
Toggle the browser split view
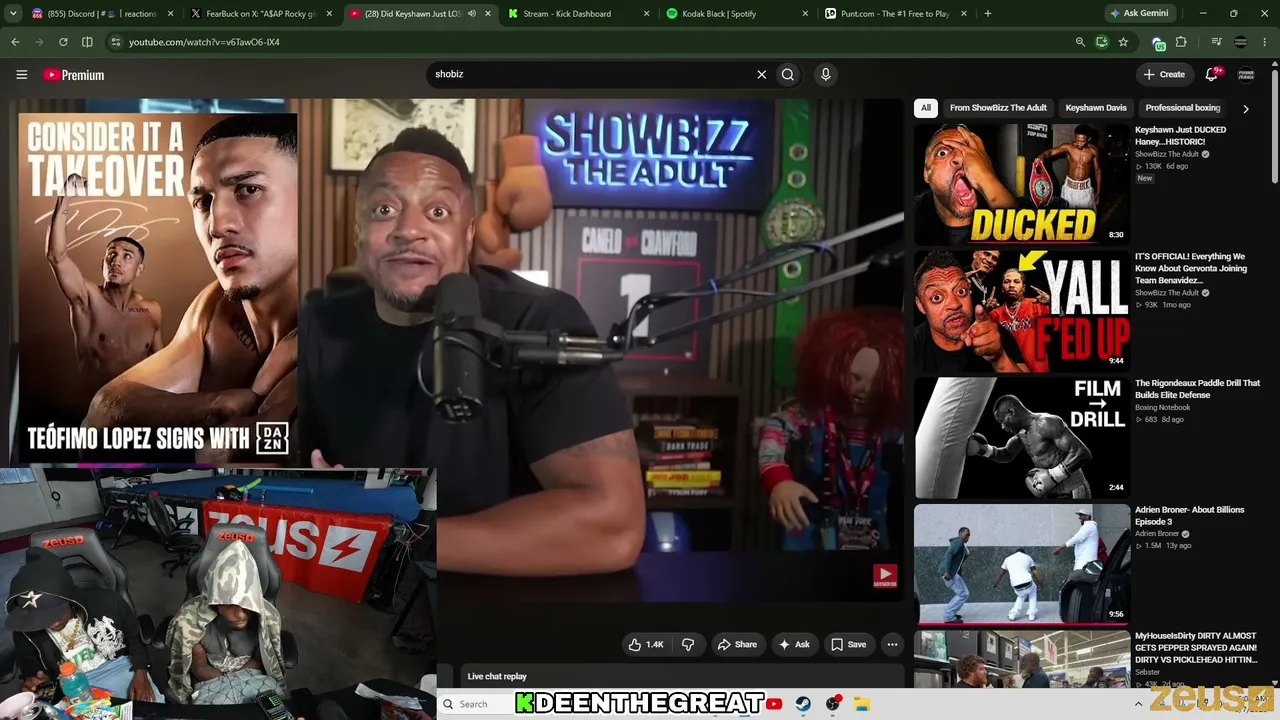click(87, 42)
